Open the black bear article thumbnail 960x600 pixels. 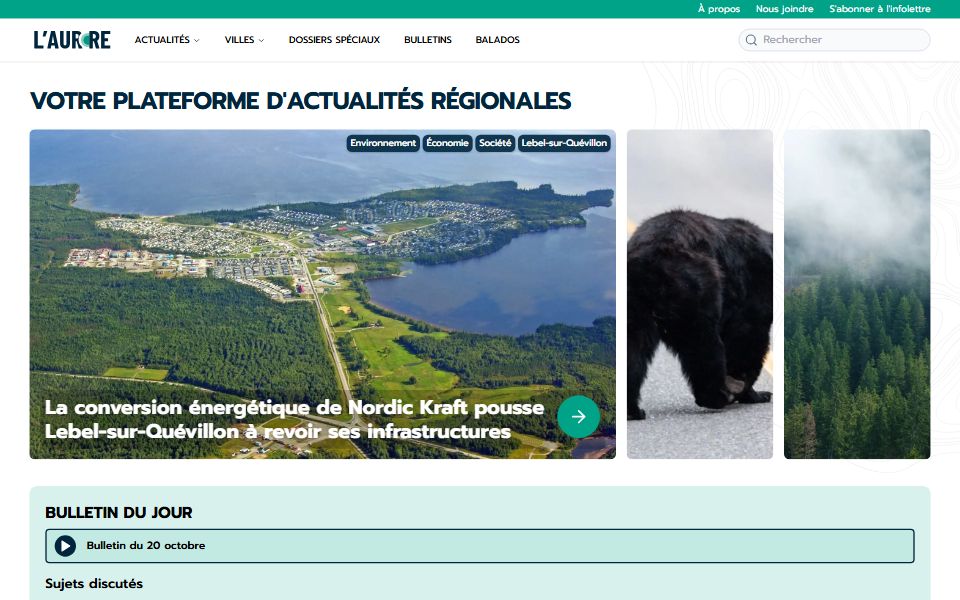pos(700,294)
